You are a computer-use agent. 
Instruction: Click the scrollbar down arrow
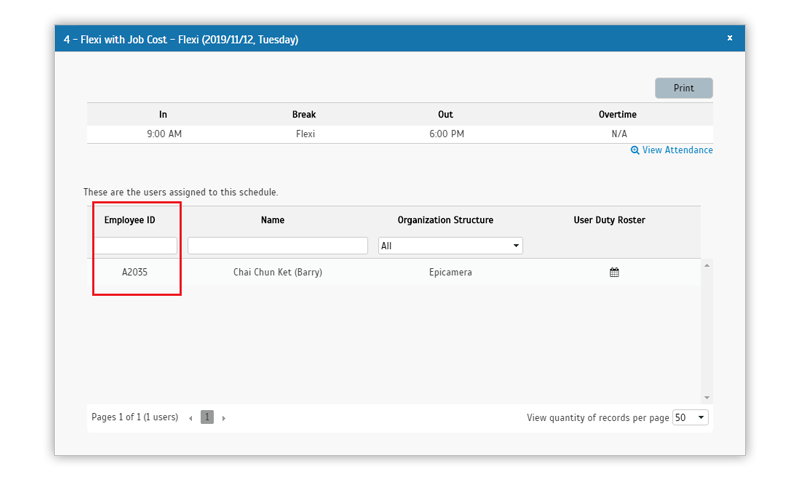tap(707, 398)
